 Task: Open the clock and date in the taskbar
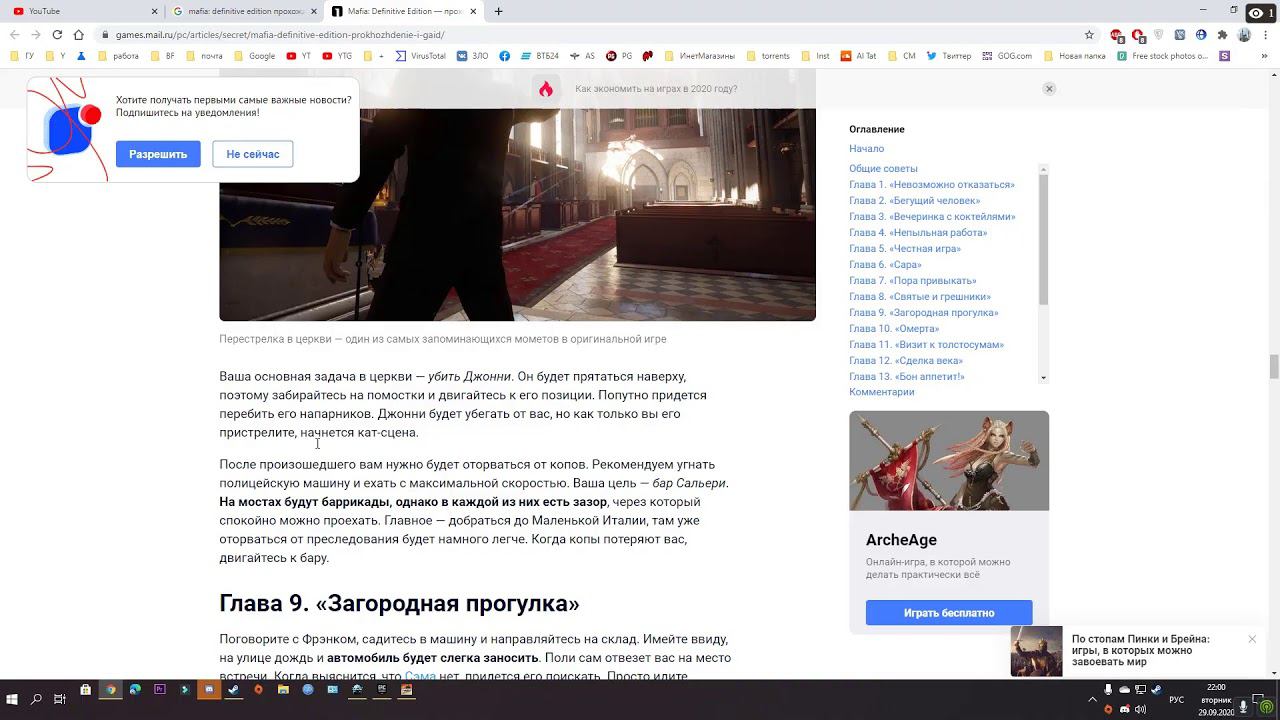click(1216, 700)
